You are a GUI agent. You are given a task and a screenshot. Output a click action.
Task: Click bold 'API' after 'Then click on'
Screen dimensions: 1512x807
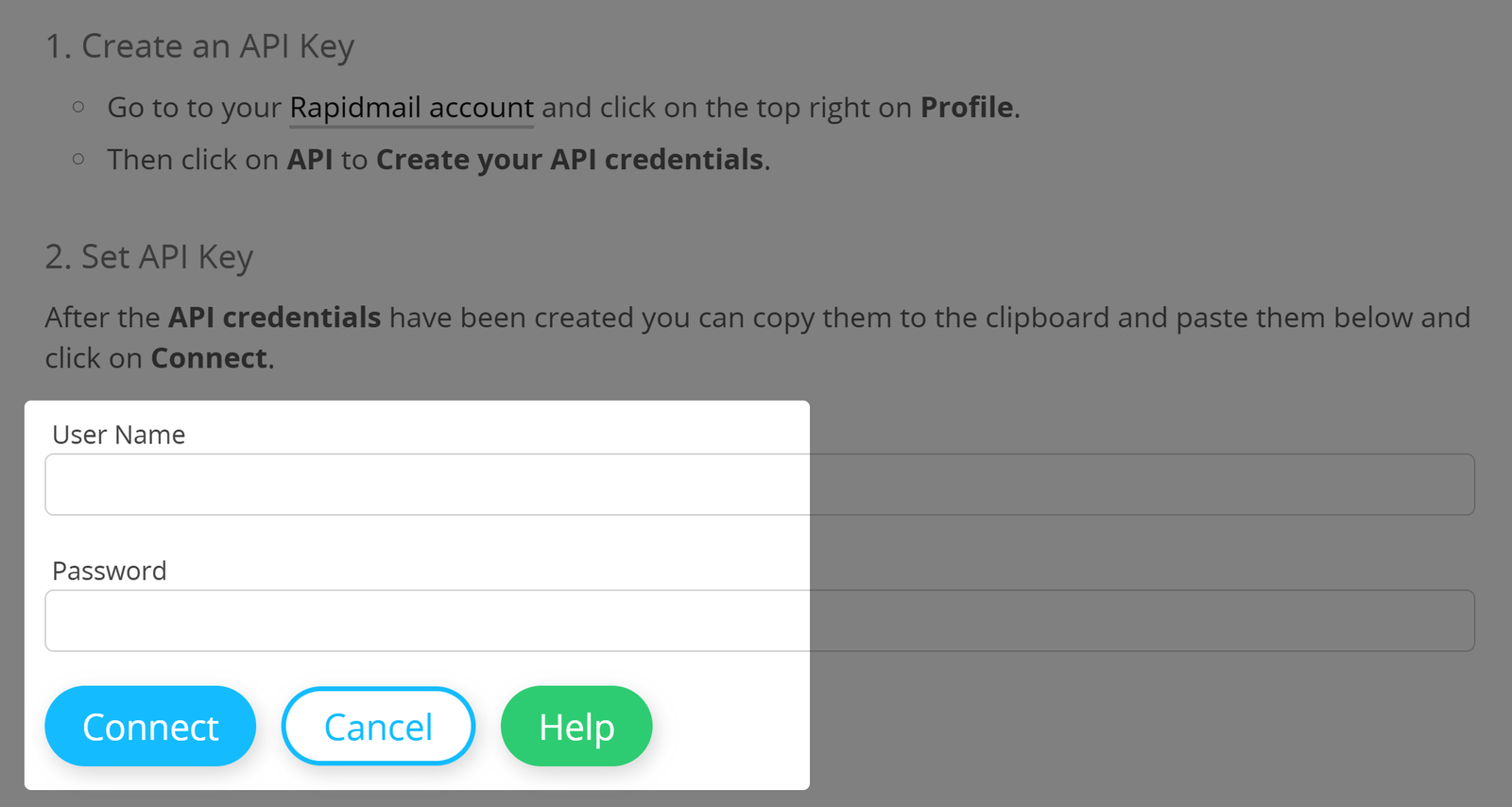point(310,160)
